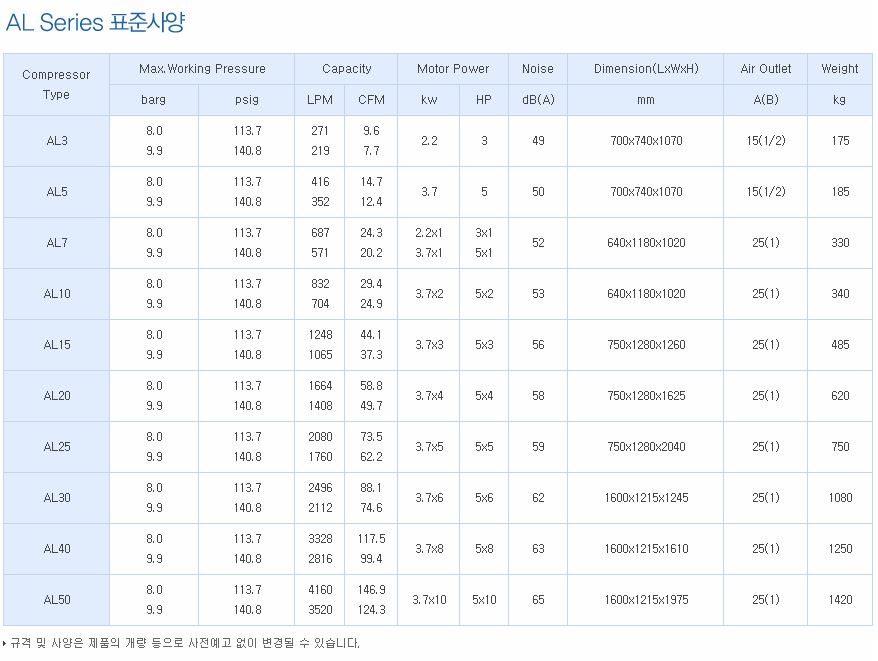Select the AL3 row label
This screenshot has width=878, height=661.
pos(57,141)
